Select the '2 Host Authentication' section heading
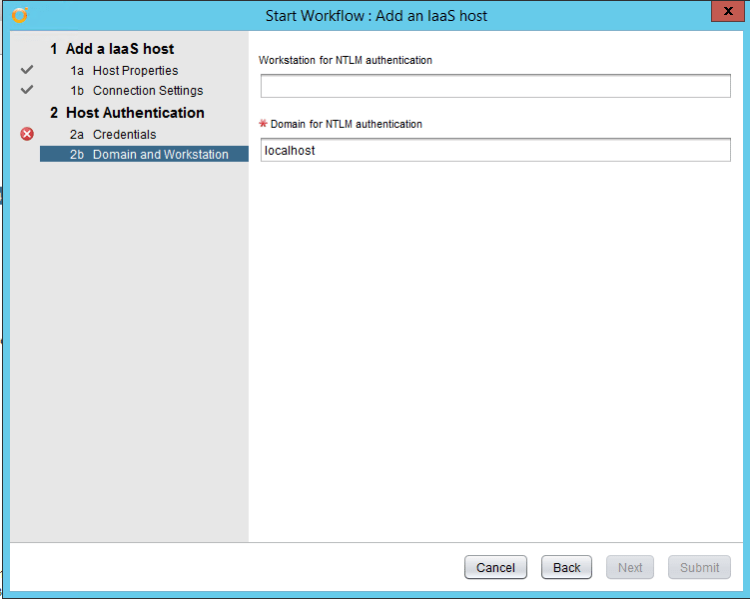The image size is (750, 599). (x=127, y=113)
